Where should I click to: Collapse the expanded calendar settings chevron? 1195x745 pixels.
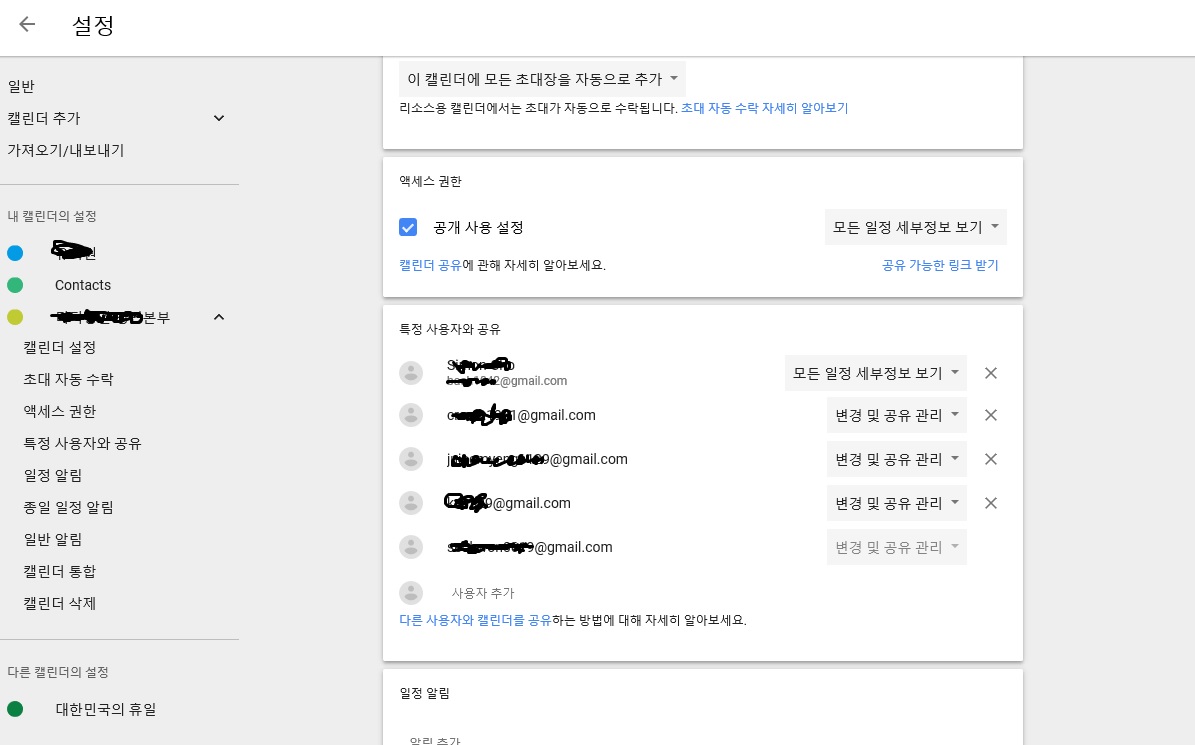(x=219, y=317)
